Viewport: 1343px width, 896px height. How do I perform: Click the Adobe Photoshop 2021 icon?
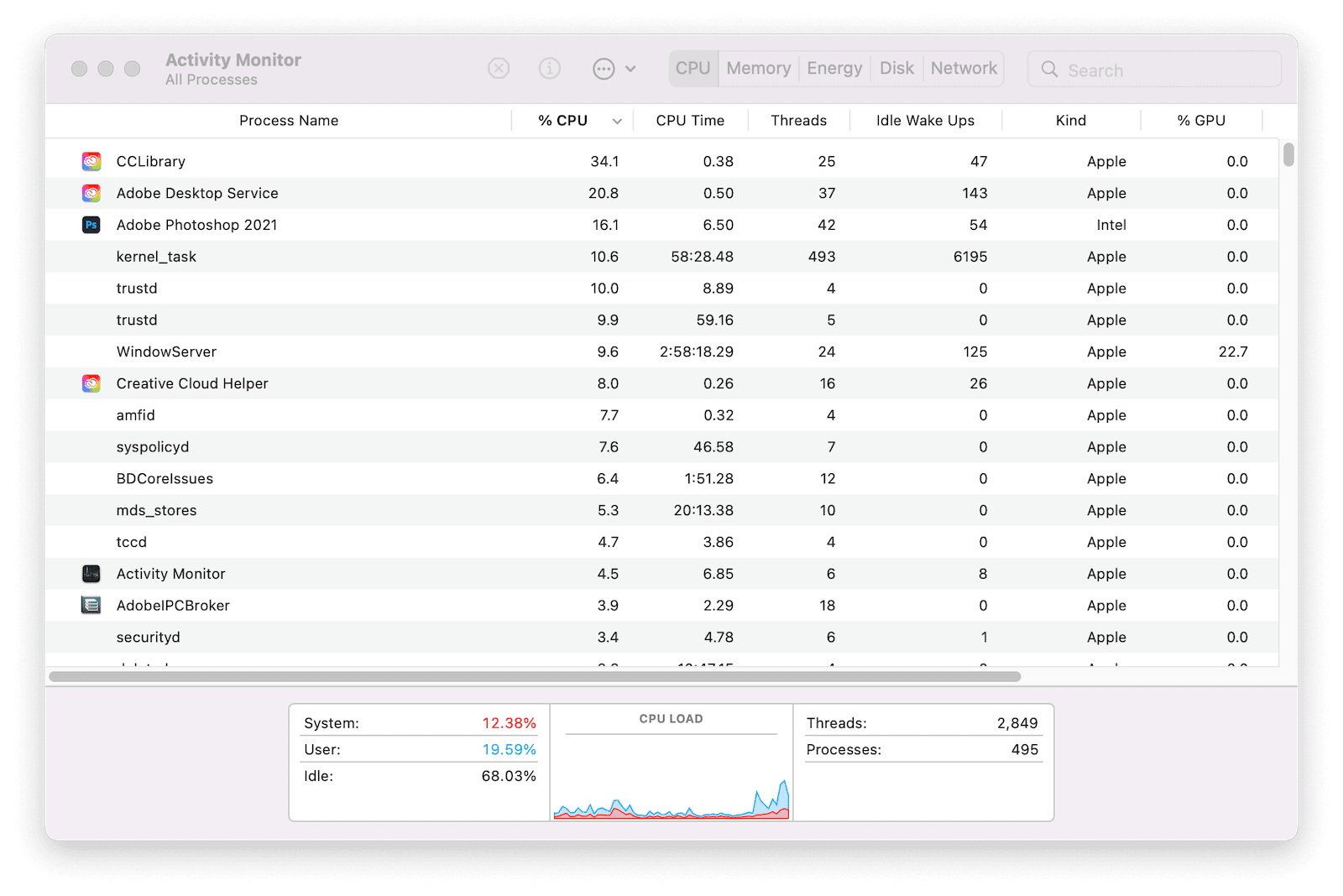(91, 225)
